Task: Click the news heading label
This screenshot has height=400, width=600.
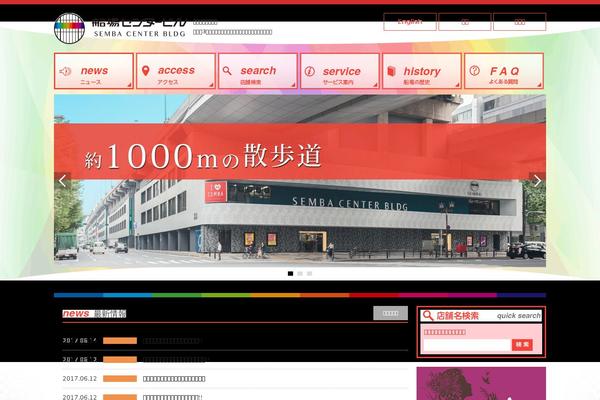Action: click(94, 314)
